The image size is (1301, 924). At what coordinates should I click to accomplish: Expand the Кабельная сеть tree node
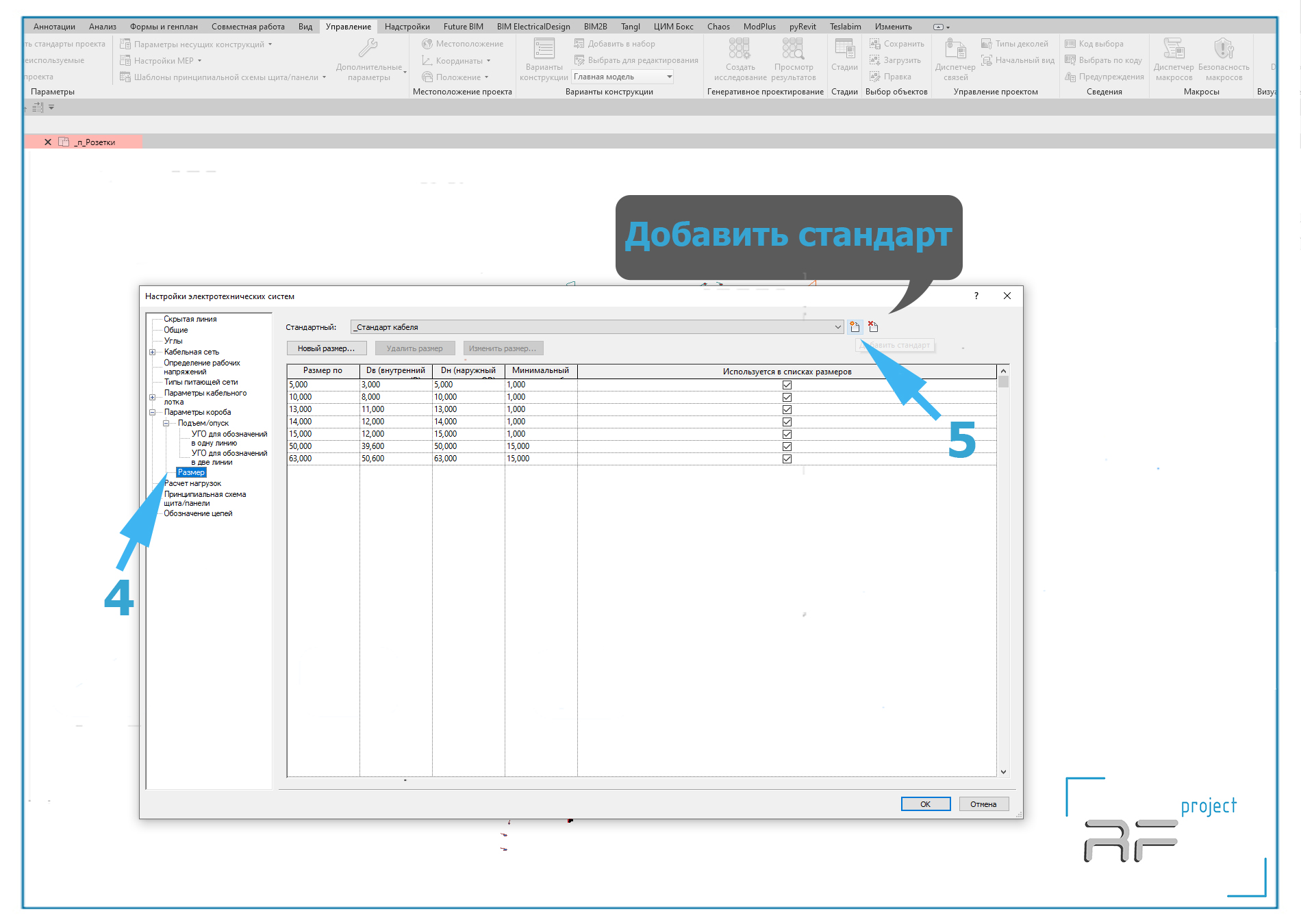point(152,352)
